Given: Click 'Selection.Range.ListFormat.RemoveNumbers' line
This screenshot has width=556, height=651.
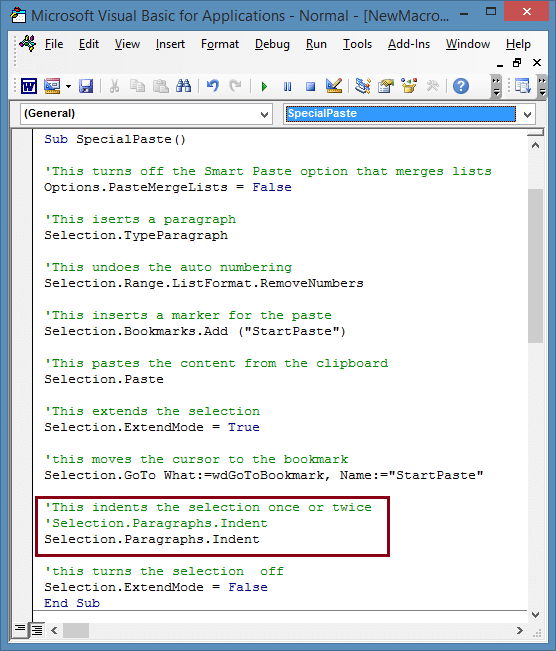Looking at the screenshot, I should pos(204,283).
